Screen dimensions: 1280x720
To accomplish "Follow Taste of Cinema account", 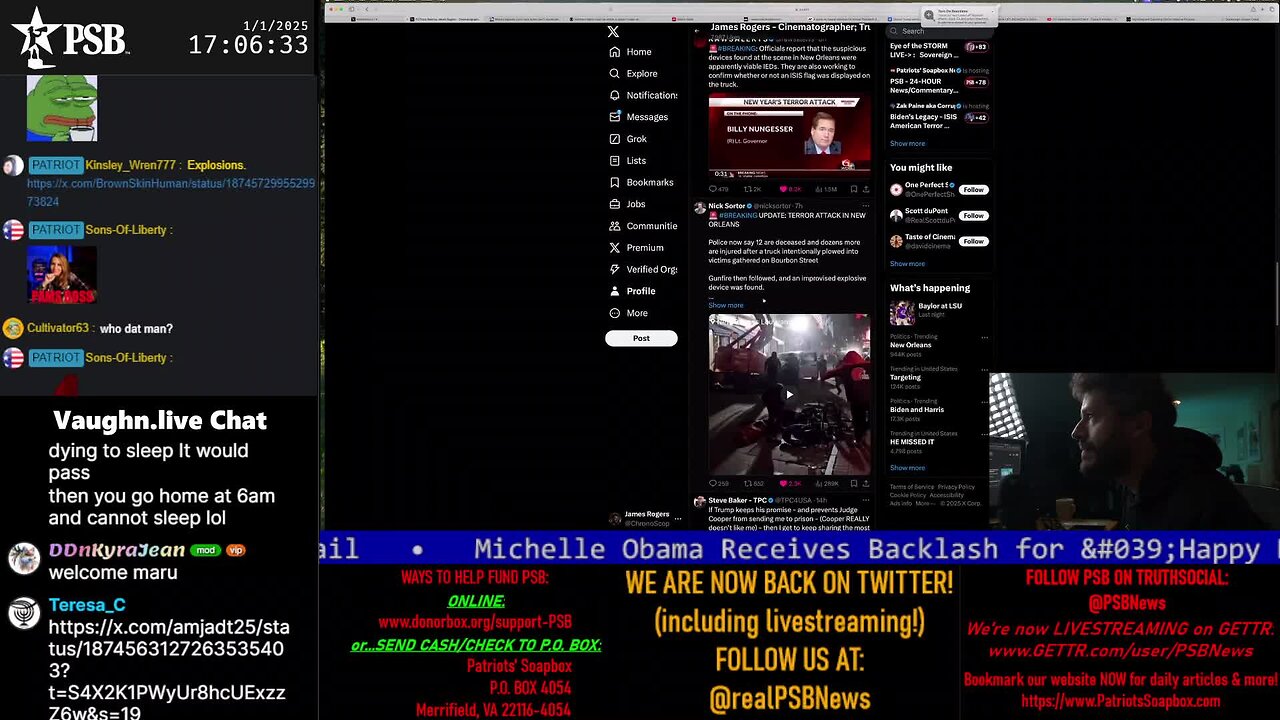I will 973,242.
